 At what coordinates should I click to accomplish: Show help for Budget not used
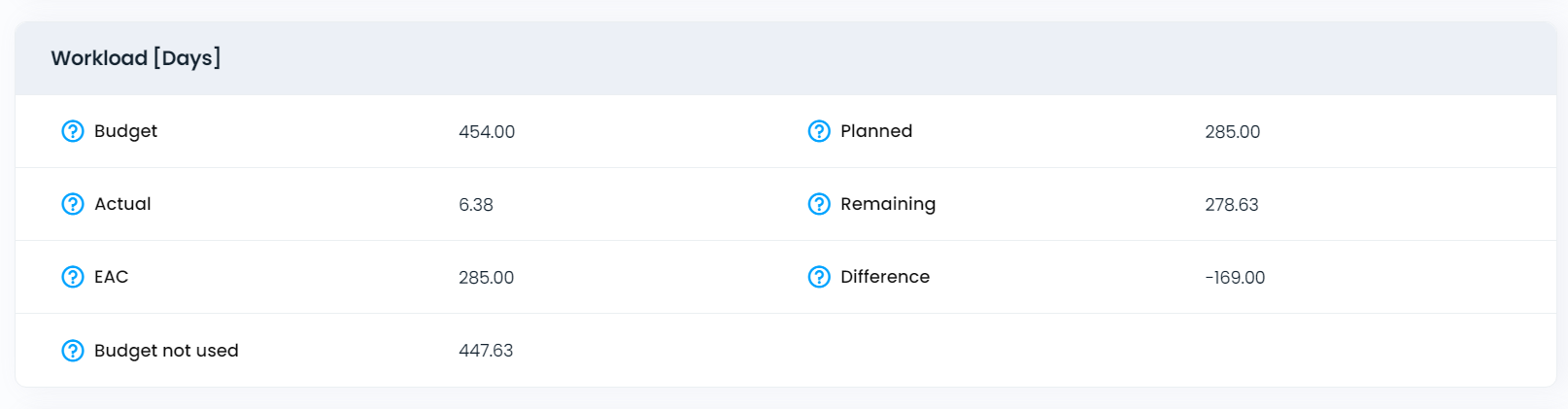click(73, 351)
